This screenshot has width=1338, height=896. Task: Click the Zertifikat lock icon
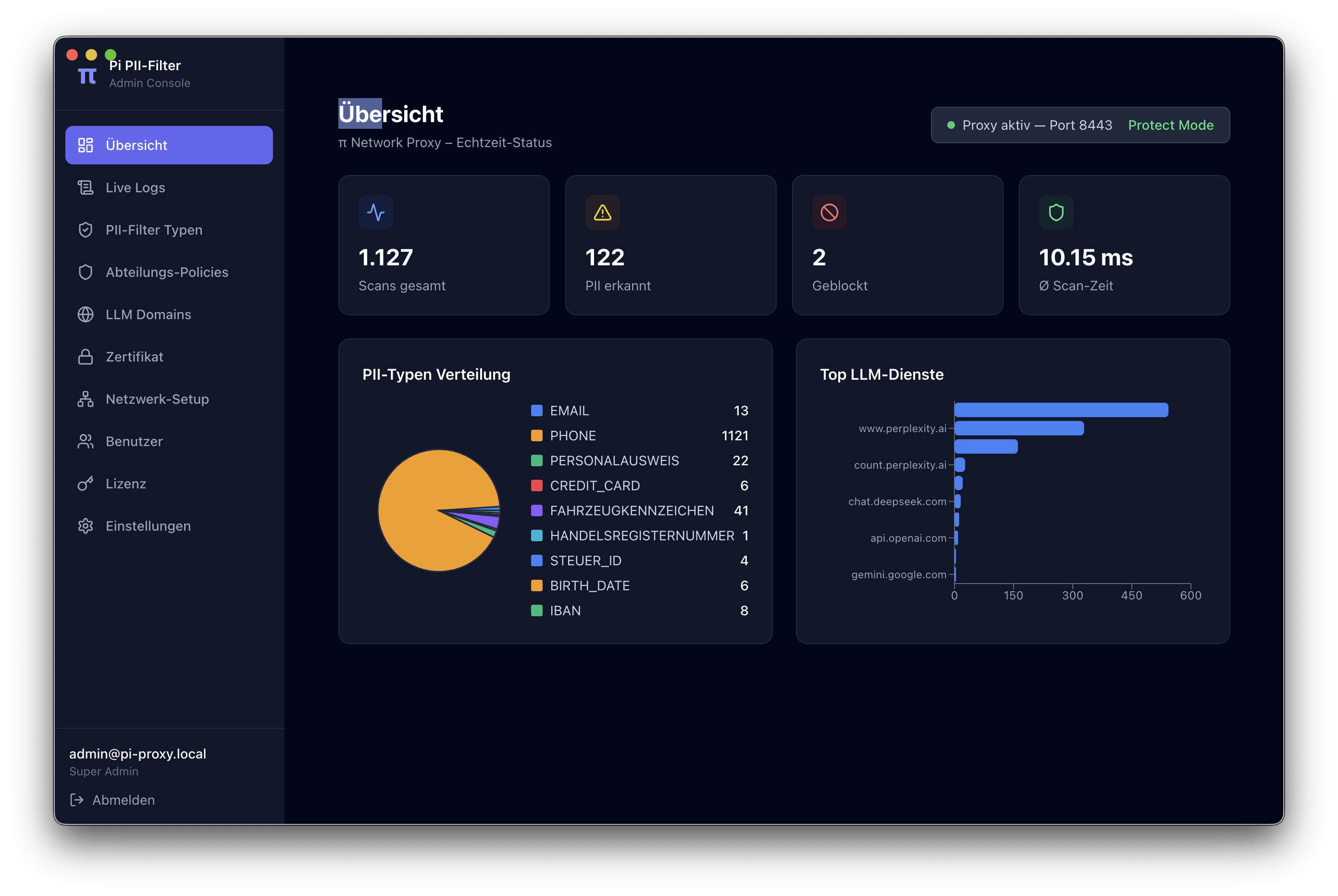point(85,357)
